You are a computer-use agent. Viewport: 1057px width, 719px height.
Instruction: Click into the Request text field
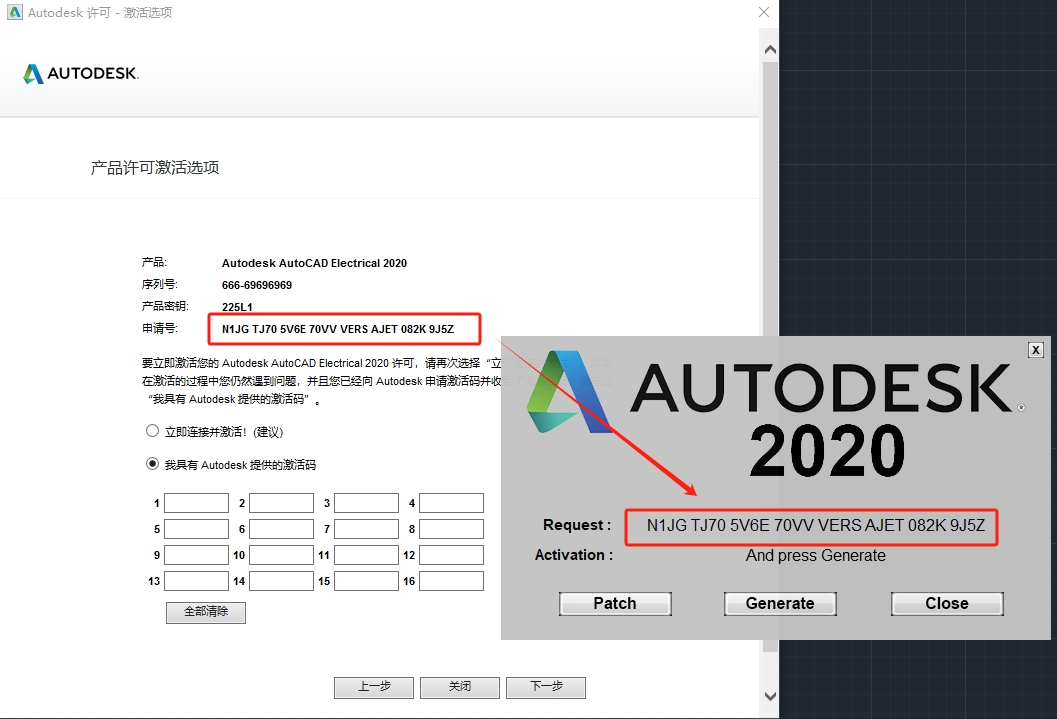tap(812, 525)
